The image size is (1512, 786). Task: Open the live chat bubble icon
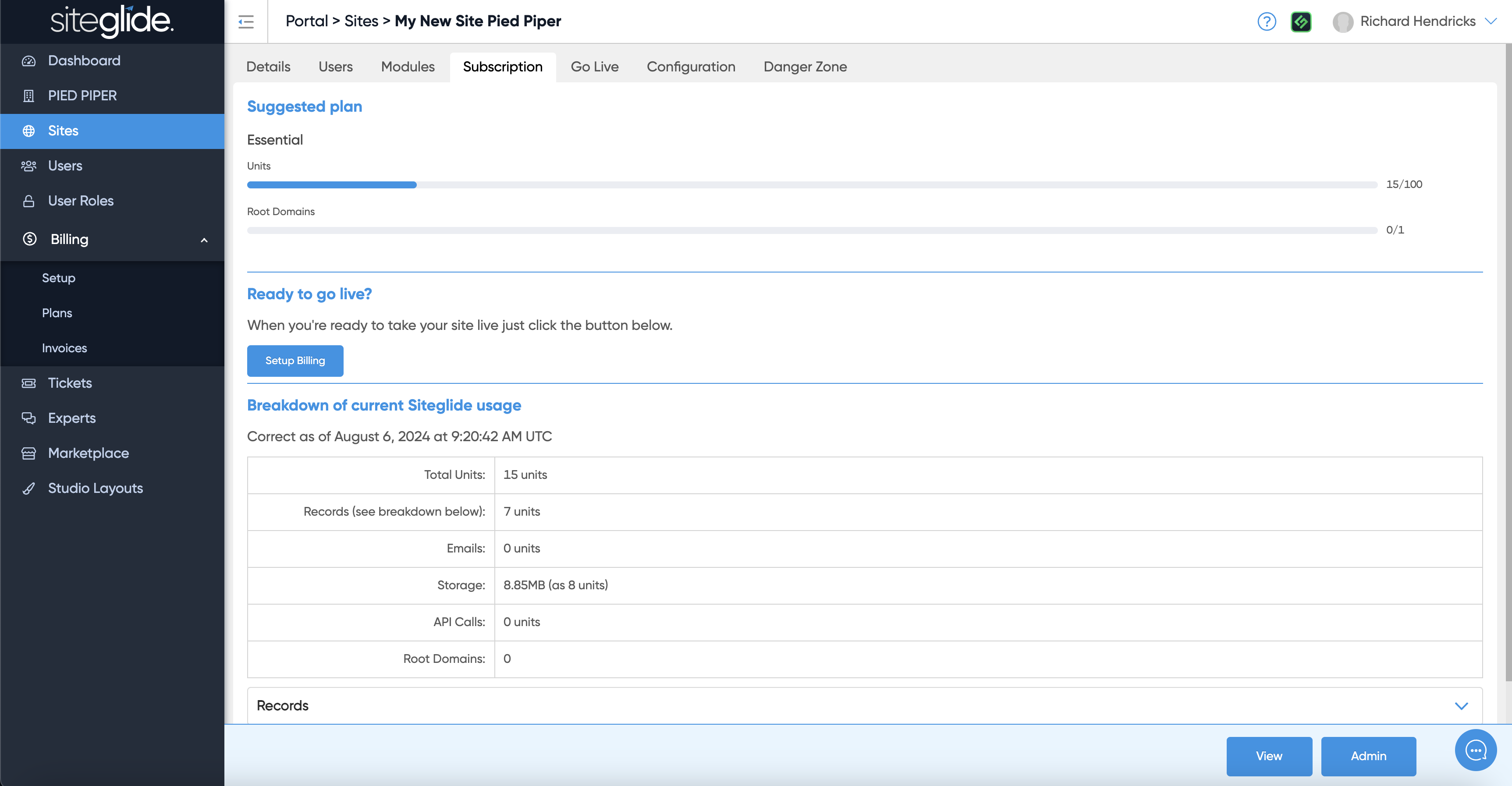[1475, 750]
